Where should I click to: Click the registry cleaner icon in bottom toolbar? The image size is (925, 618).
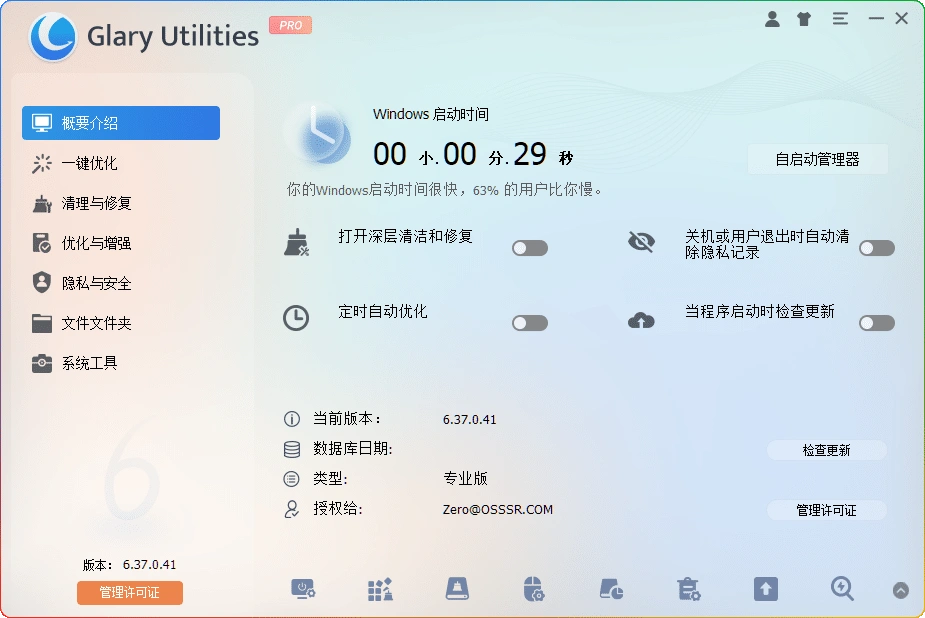coord(379,590)
